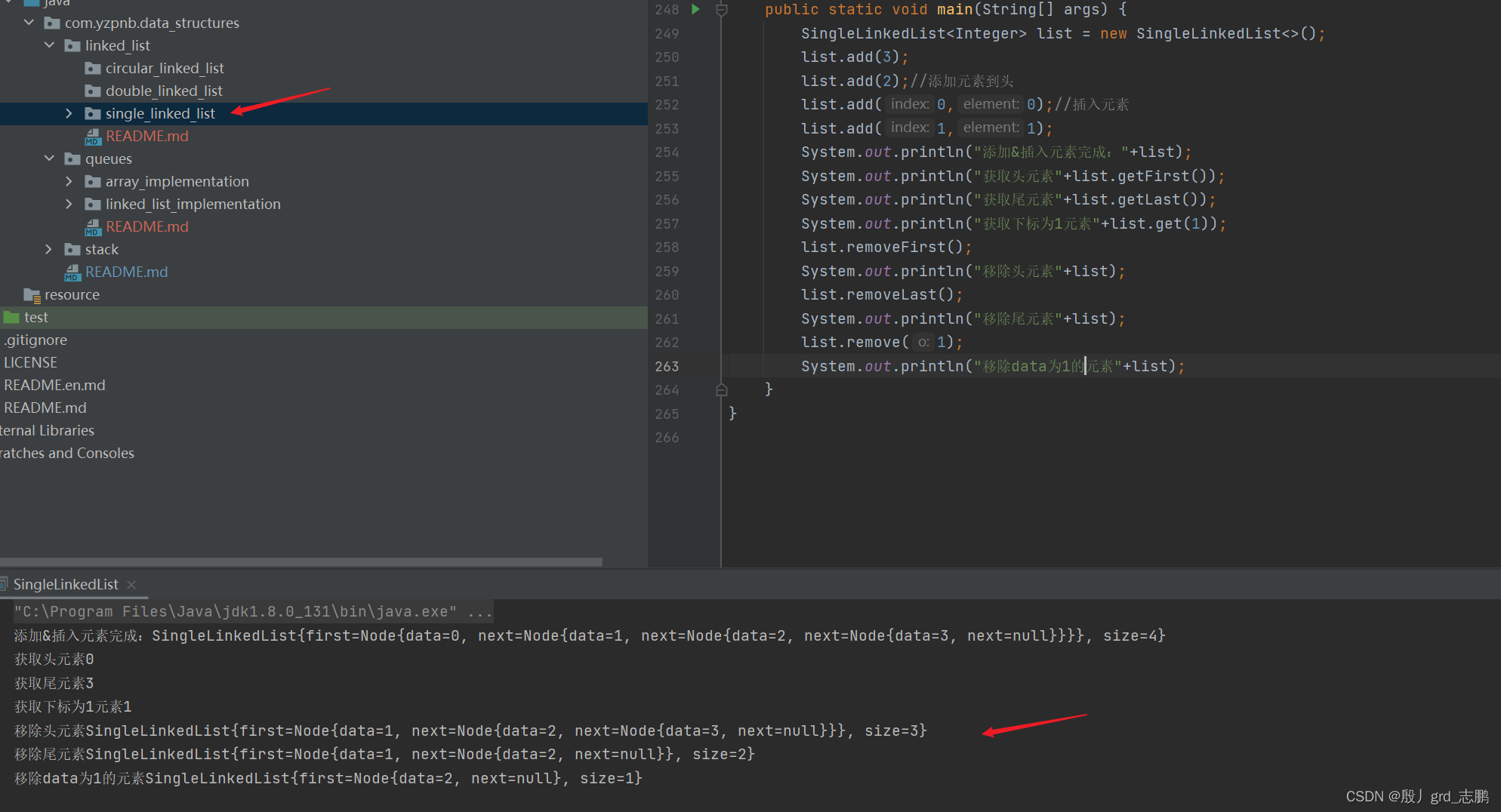This screenshot has width=1501, height=812.
Task: Expand the stack folder
Action: point(49,249)
